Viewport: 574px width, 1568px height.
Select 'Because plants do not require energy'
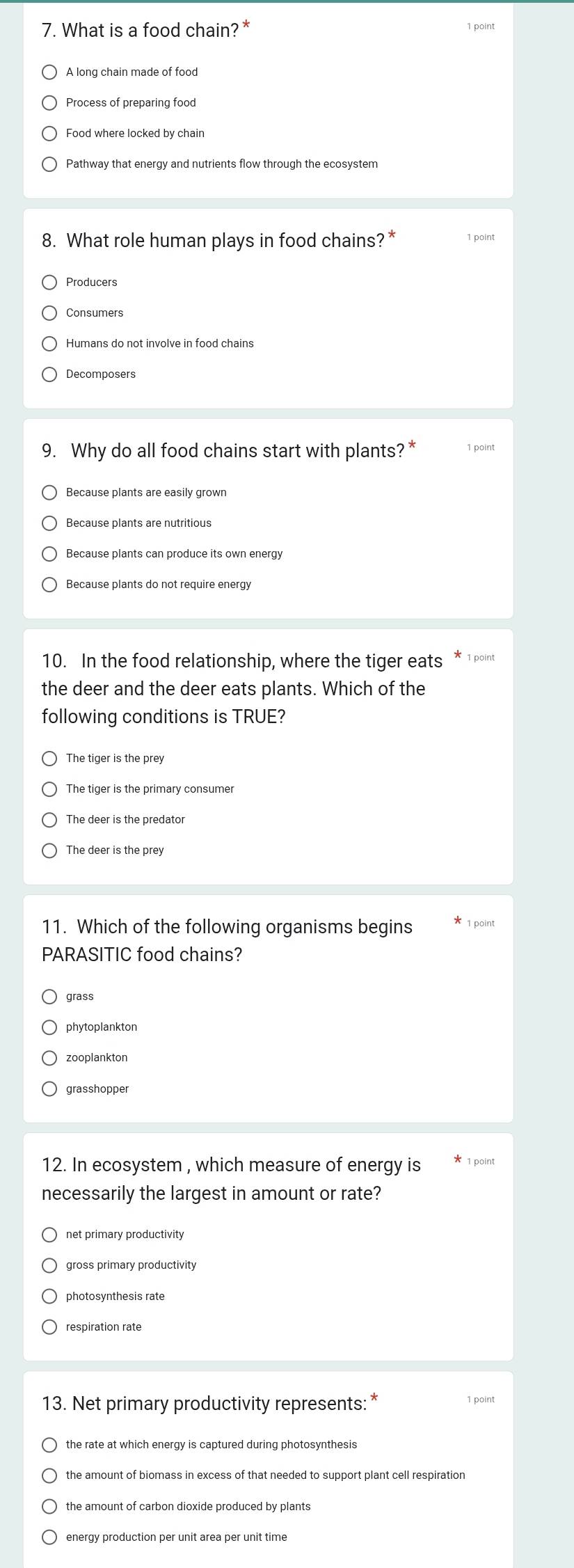49,584
